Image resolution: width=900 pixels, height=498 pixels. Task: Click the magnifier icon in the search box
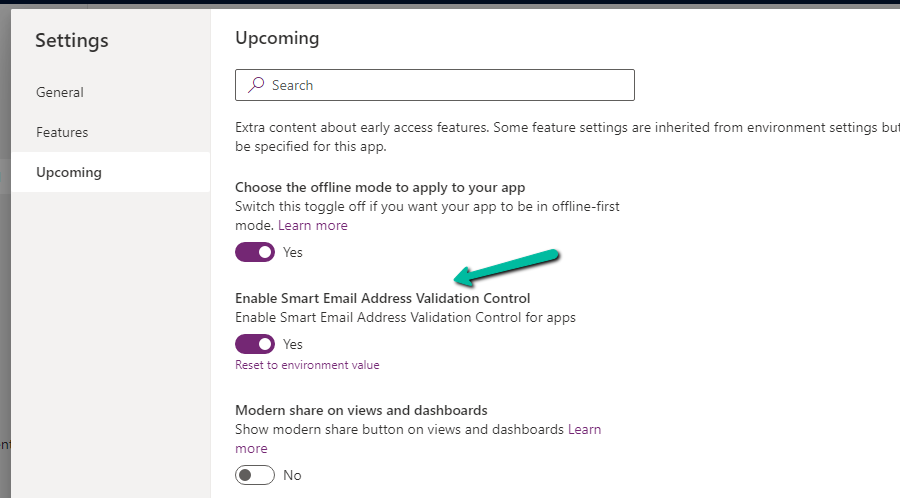(x=256, y=85)
